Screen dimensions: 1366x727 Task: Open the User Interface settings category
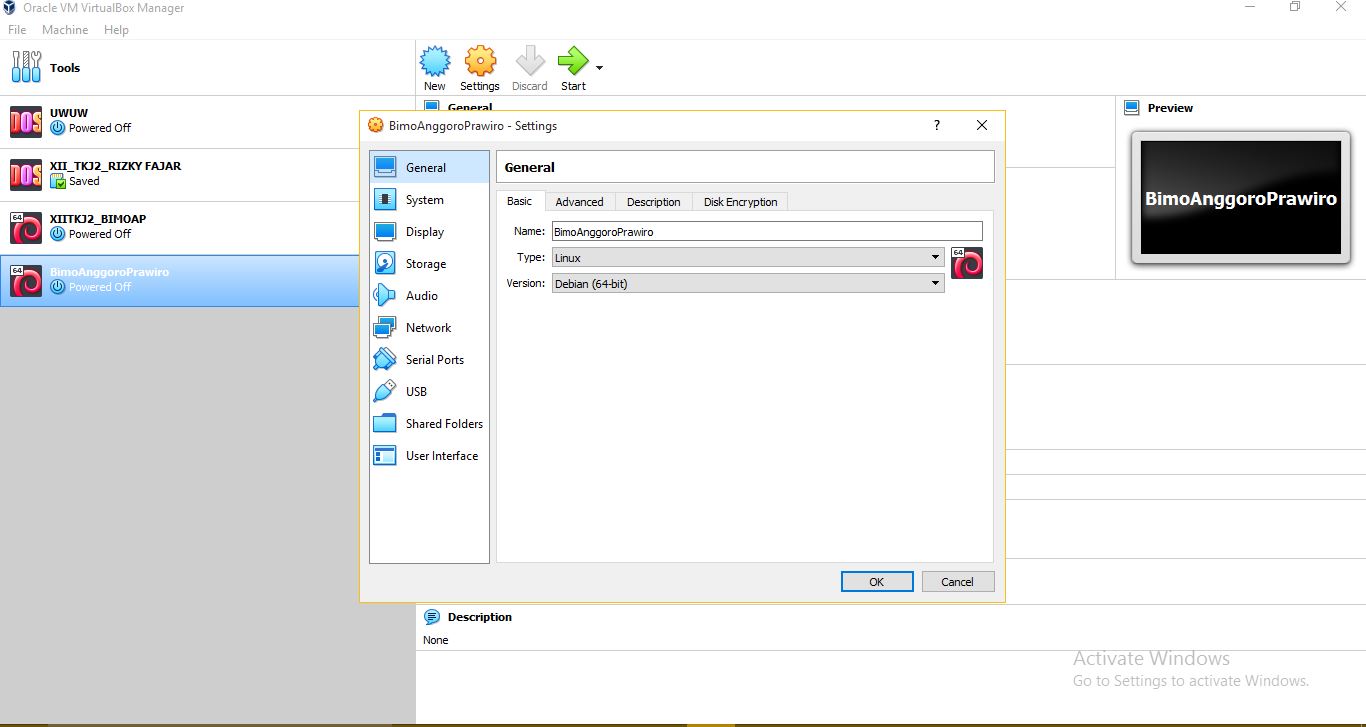(x=429, y=456)
